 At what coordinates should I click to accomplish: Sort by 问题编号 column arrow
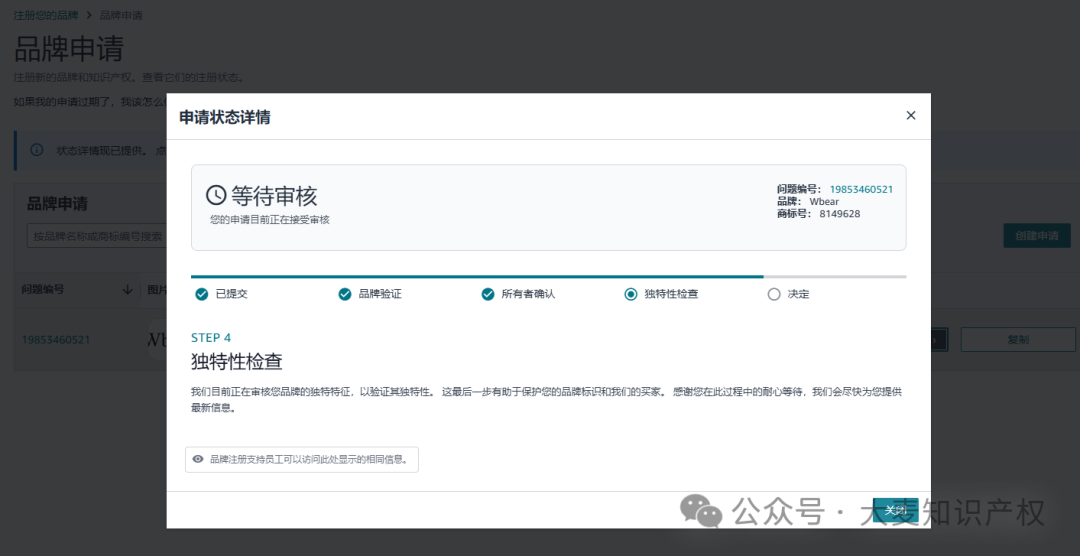tap(127, 290)
